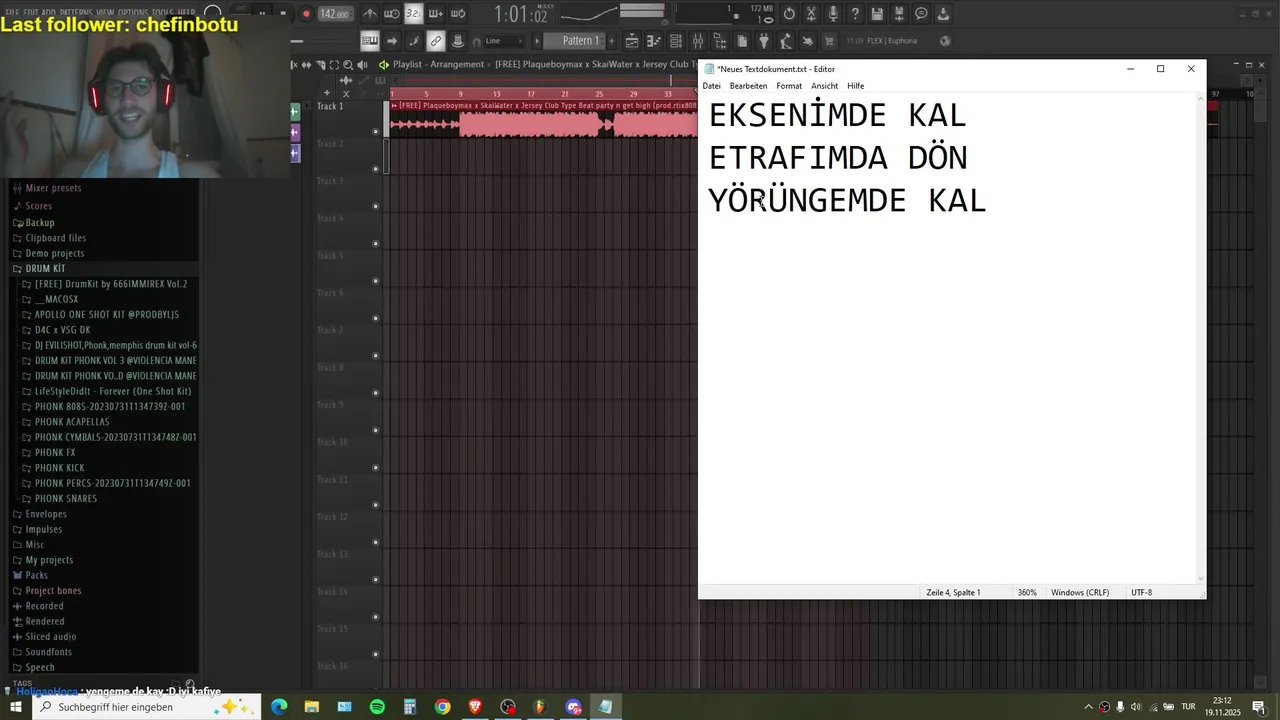Open the Bearbeiten menu in Editor
This screenshot has width=1280, height=720.
[x=748, y=86]
